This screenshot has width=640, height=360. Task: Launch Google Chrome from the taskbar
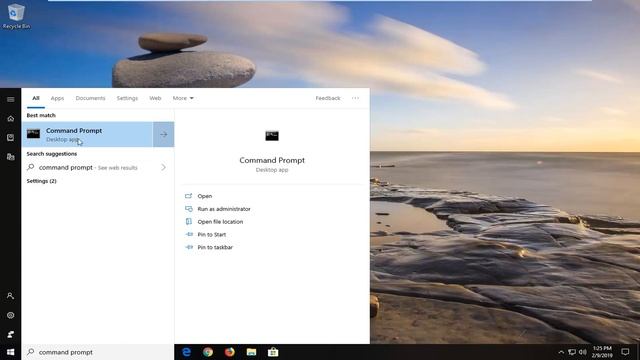point(208,352)
